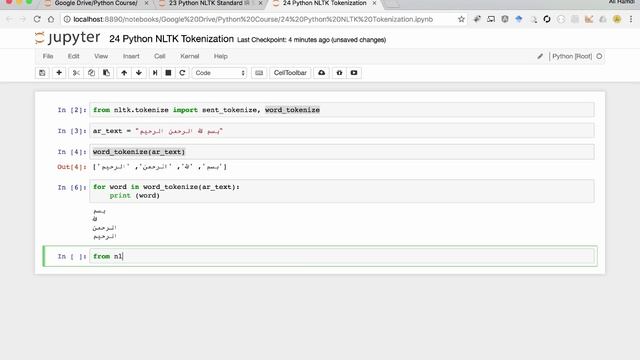Click cell In [6] for loop code

pos(342,191)
